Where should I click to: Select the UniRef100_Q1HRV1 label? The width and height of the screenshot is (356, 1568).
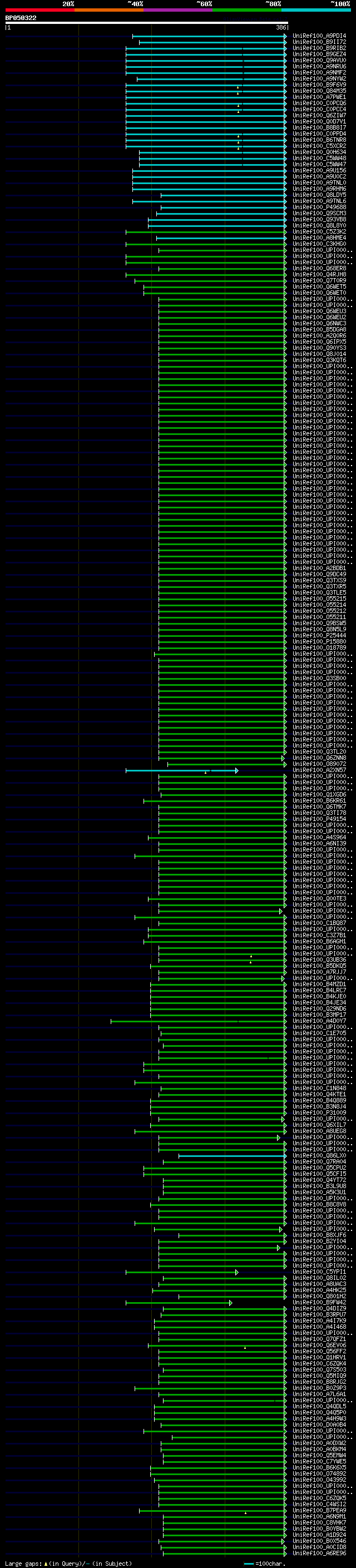[x=319, y=1357]
